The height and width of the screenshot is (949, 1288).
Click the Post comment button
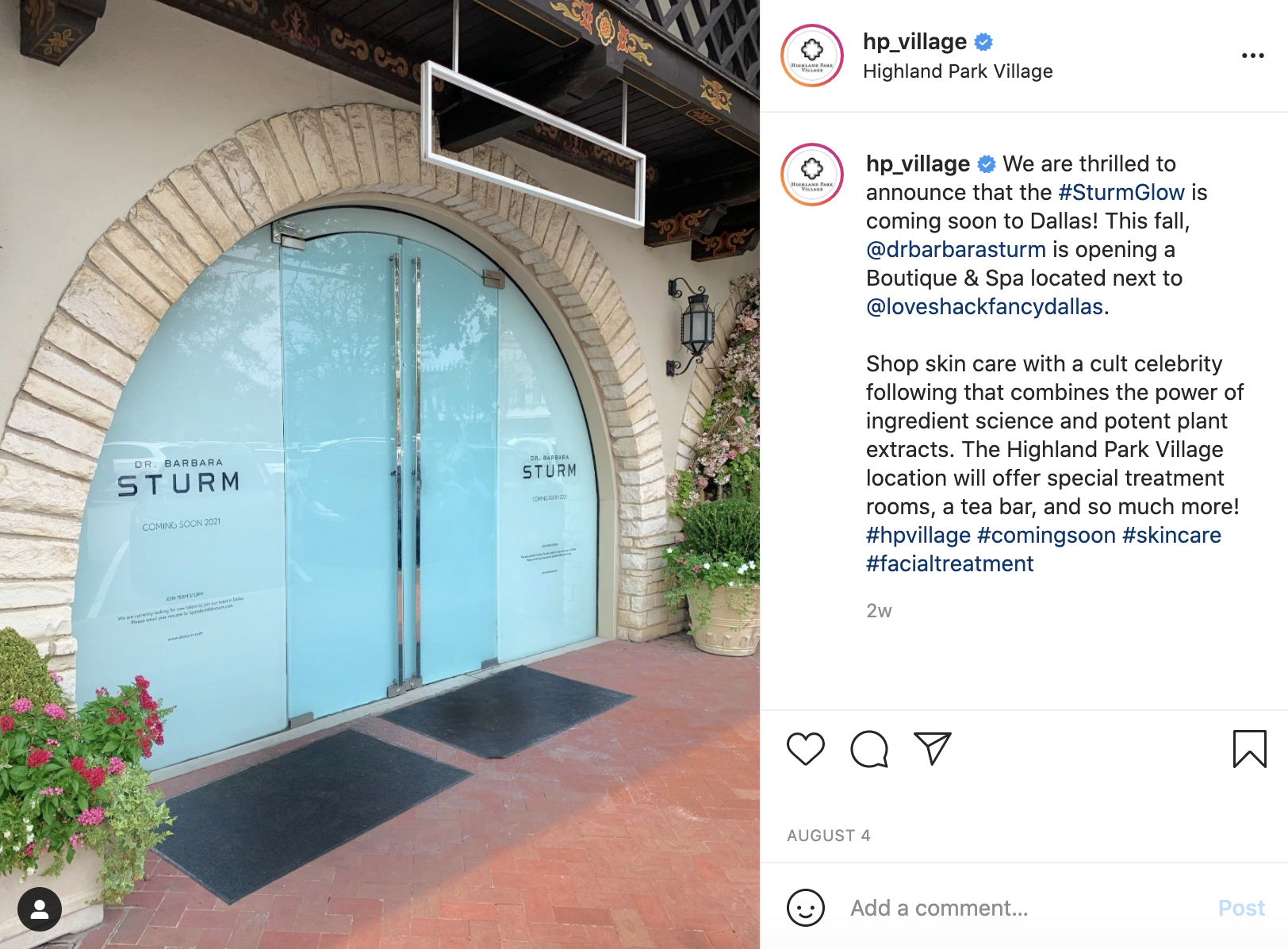[1241, 908]
